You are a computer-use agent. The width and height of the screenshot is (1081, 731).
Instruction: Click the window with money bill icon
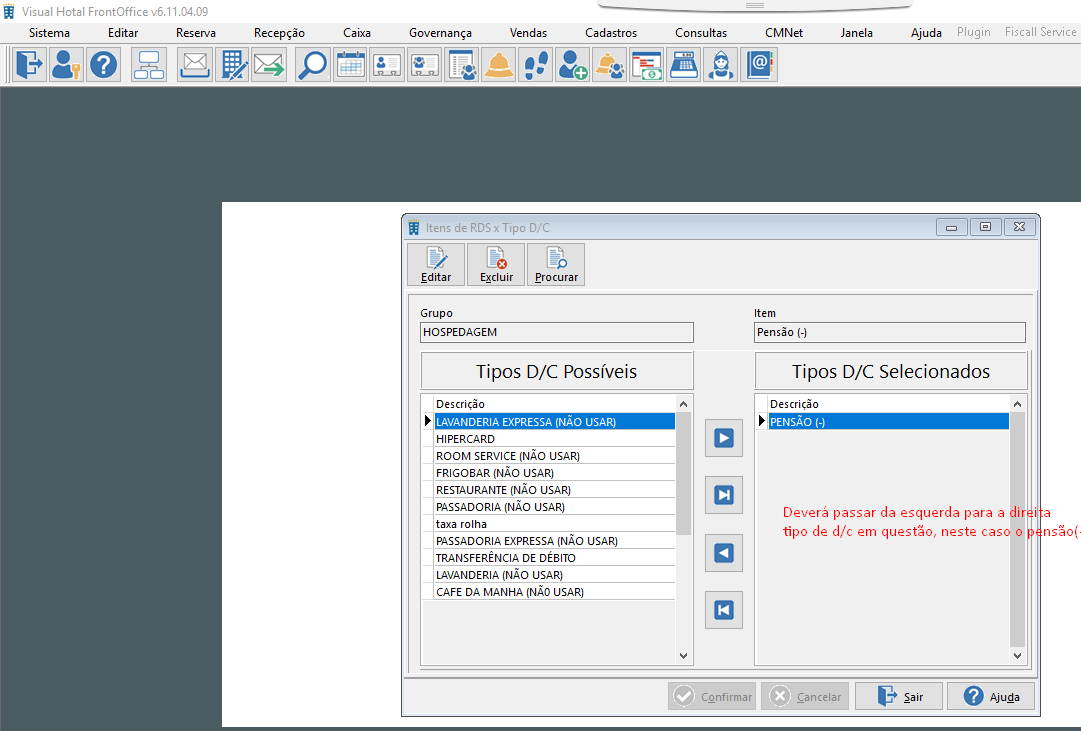tap(647, 65)
